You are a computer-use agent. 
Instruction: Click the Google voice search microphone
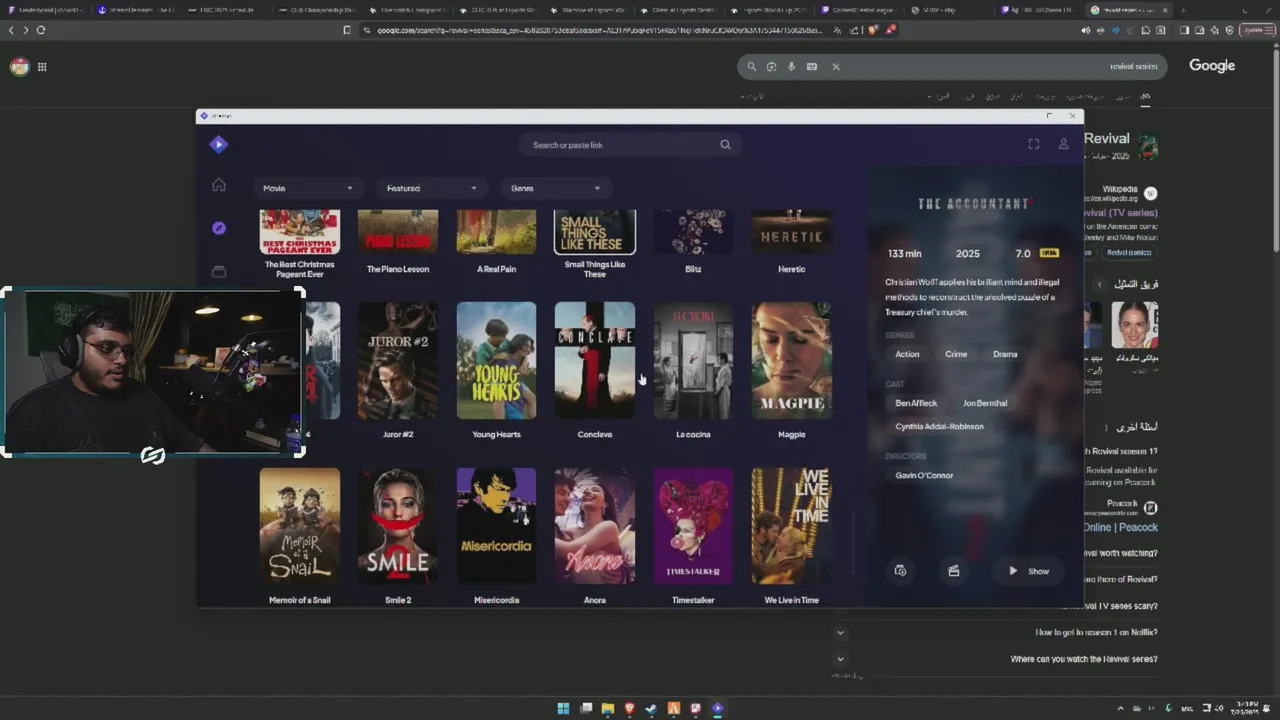(x=791, y=67)
